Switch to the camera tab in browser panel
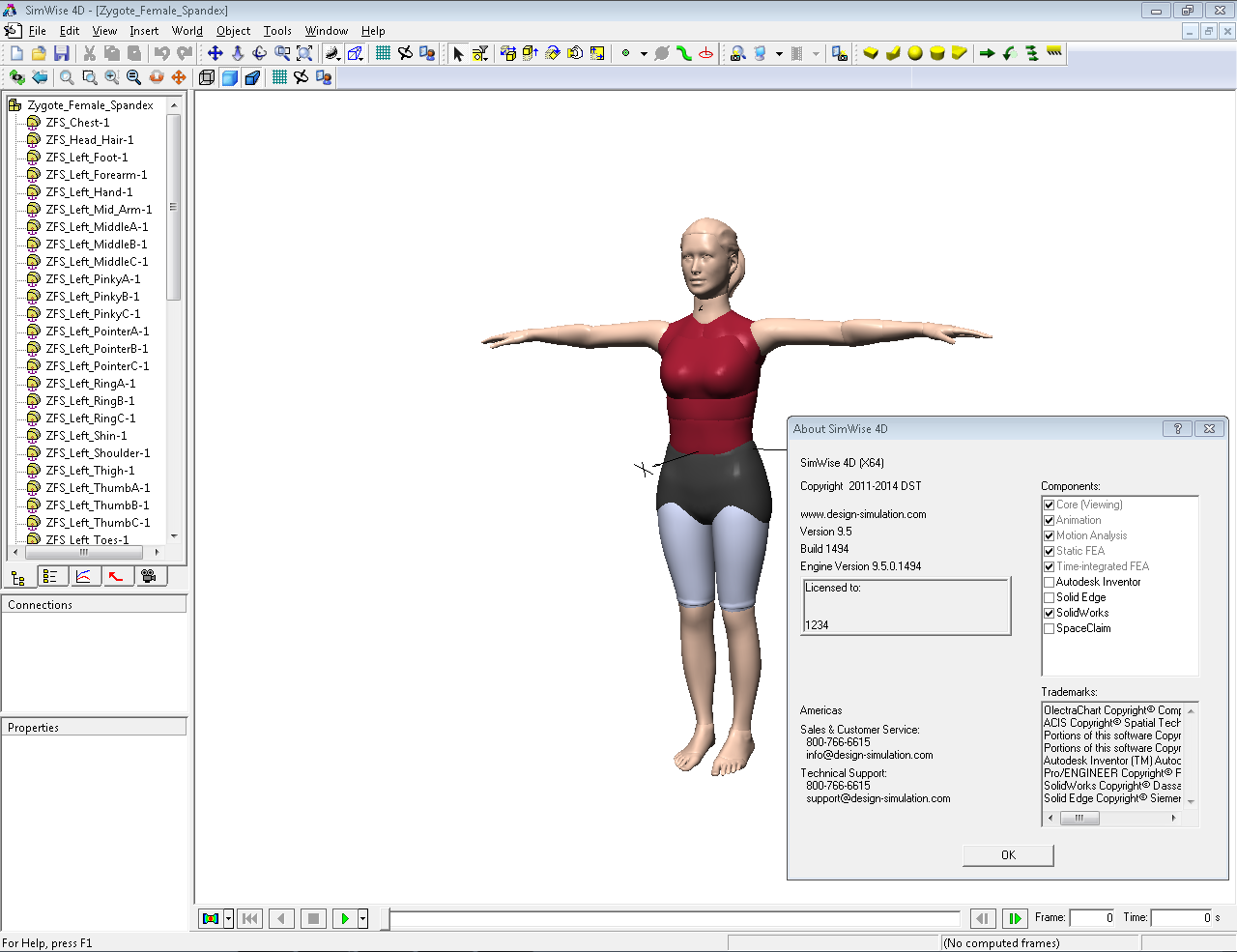 148,577
